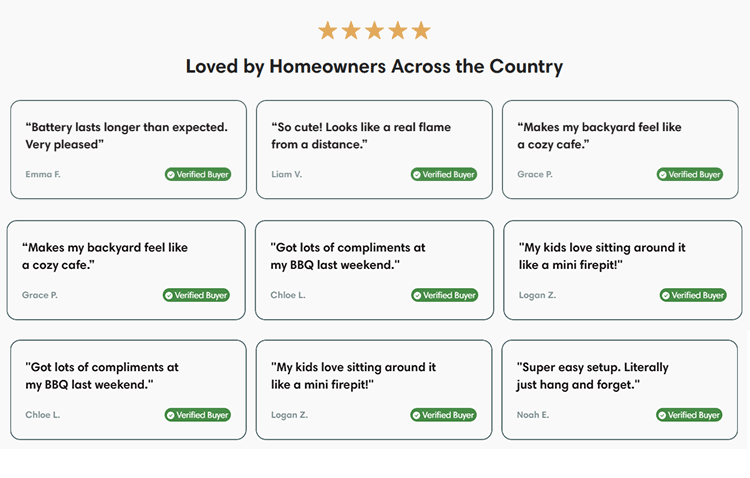Click the Verified Buyer badge for Emma F.
The height and width of the screenshot is (478, 750).
click(198, 175)
